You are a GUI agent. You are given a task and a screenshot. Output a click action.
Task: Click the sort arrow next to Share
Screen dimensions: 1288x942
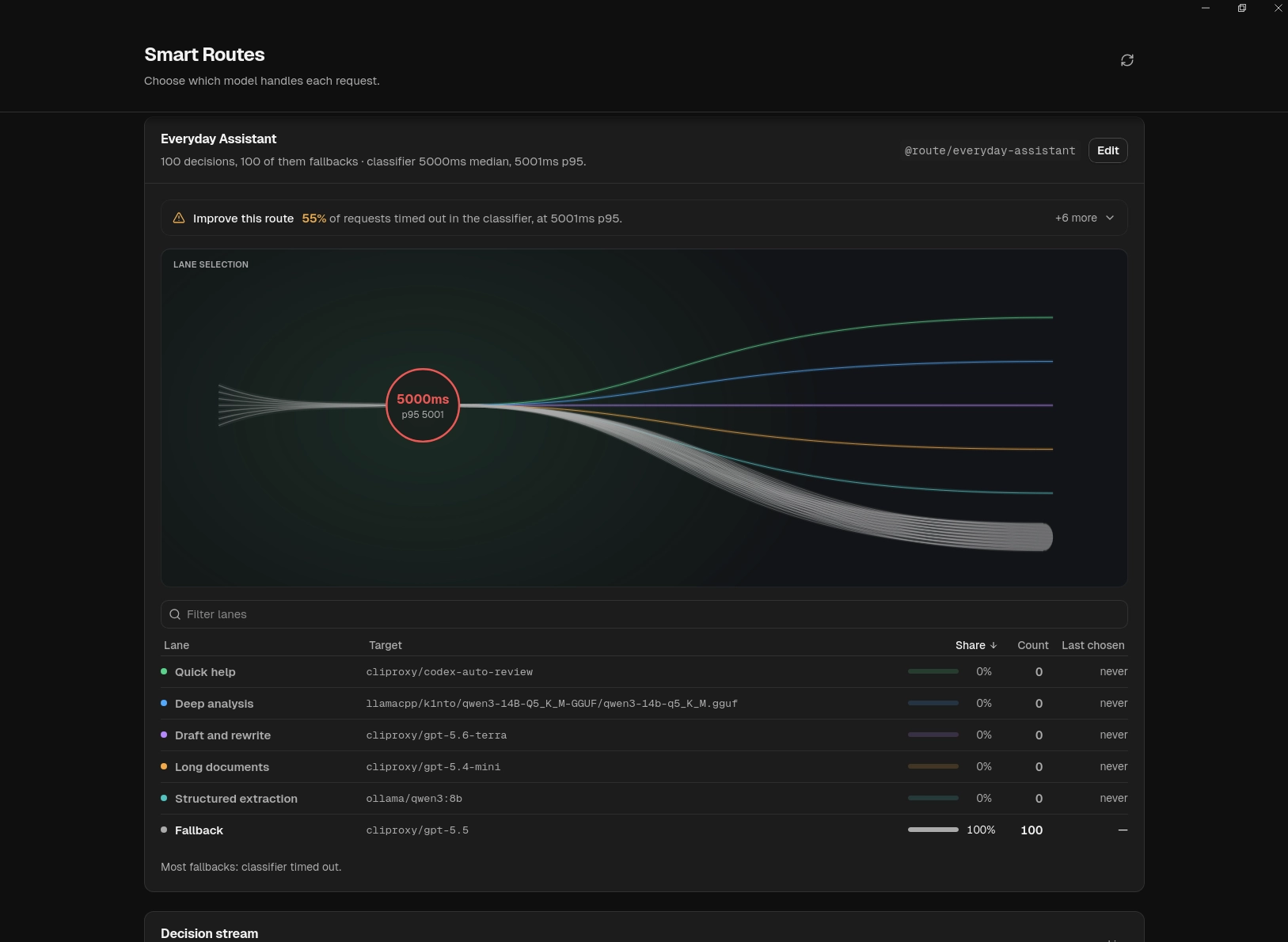pyautogui.click(x=994, y=645)
